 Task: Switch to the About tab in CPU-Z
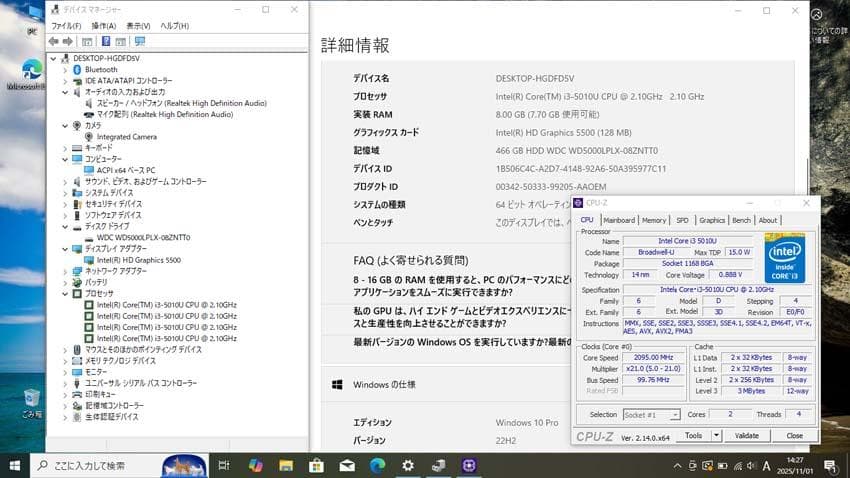pos(768,220)
